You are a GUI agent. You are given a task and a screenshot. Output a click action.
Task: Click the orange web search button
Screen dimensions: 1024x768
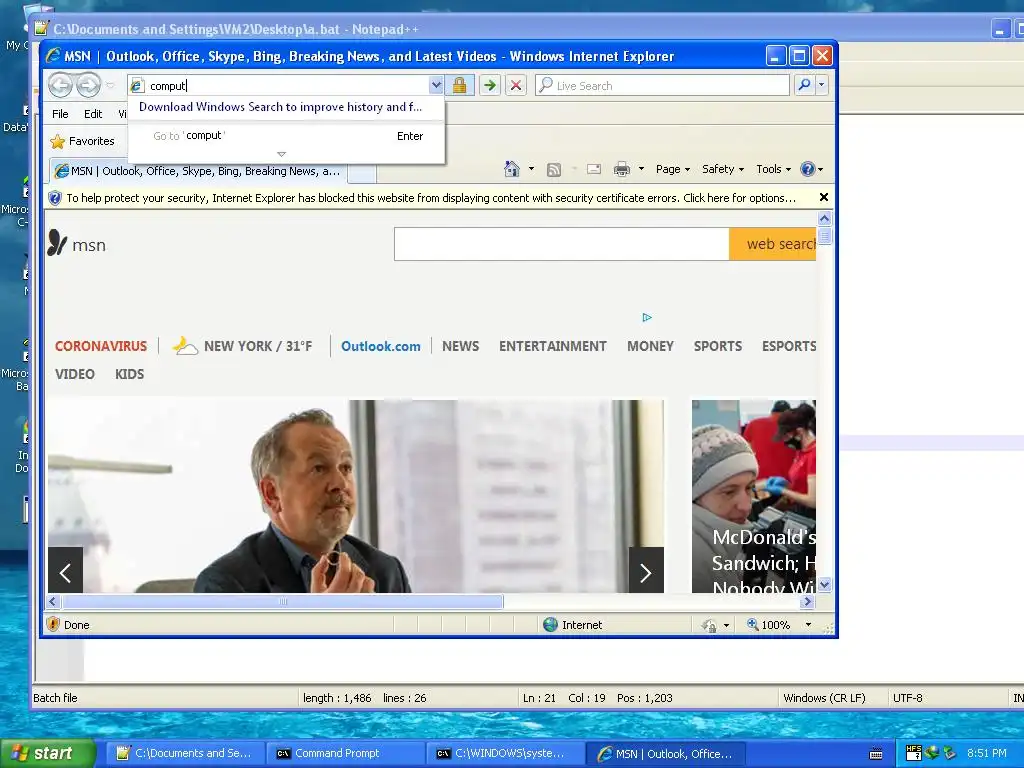click(773, 244)
